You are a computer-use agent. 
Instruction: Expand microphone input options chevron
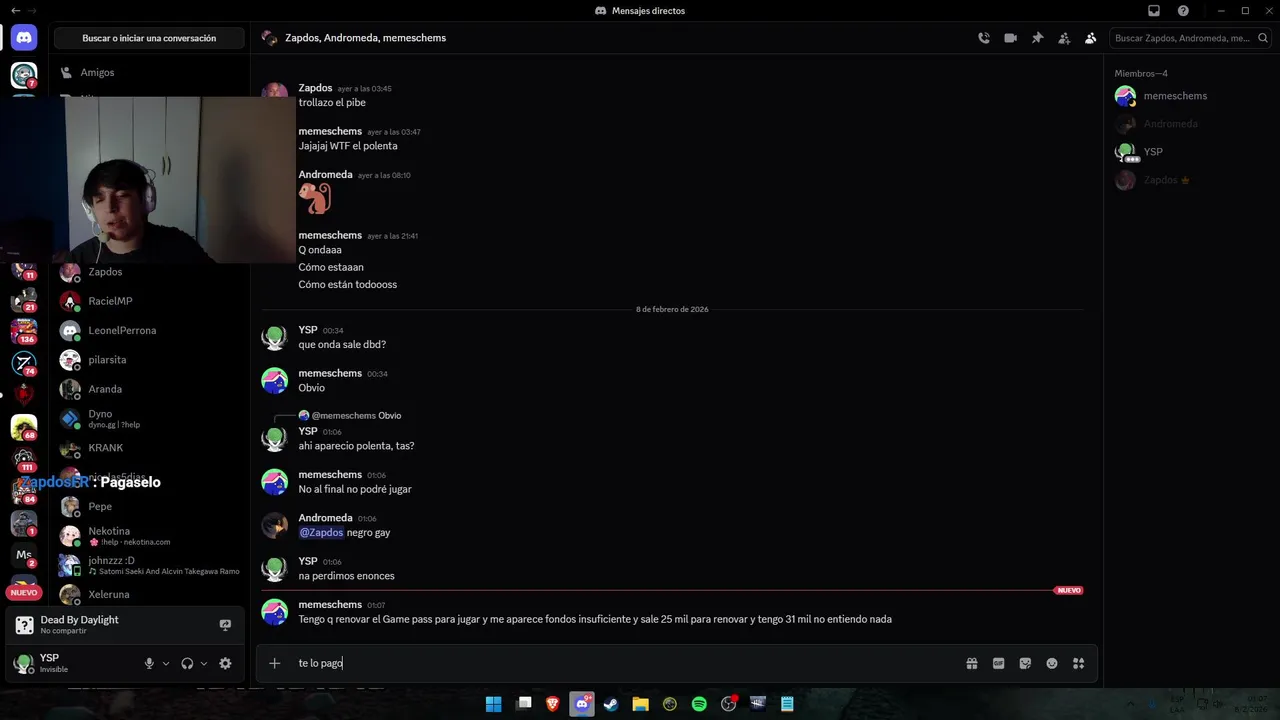[166, 663]
